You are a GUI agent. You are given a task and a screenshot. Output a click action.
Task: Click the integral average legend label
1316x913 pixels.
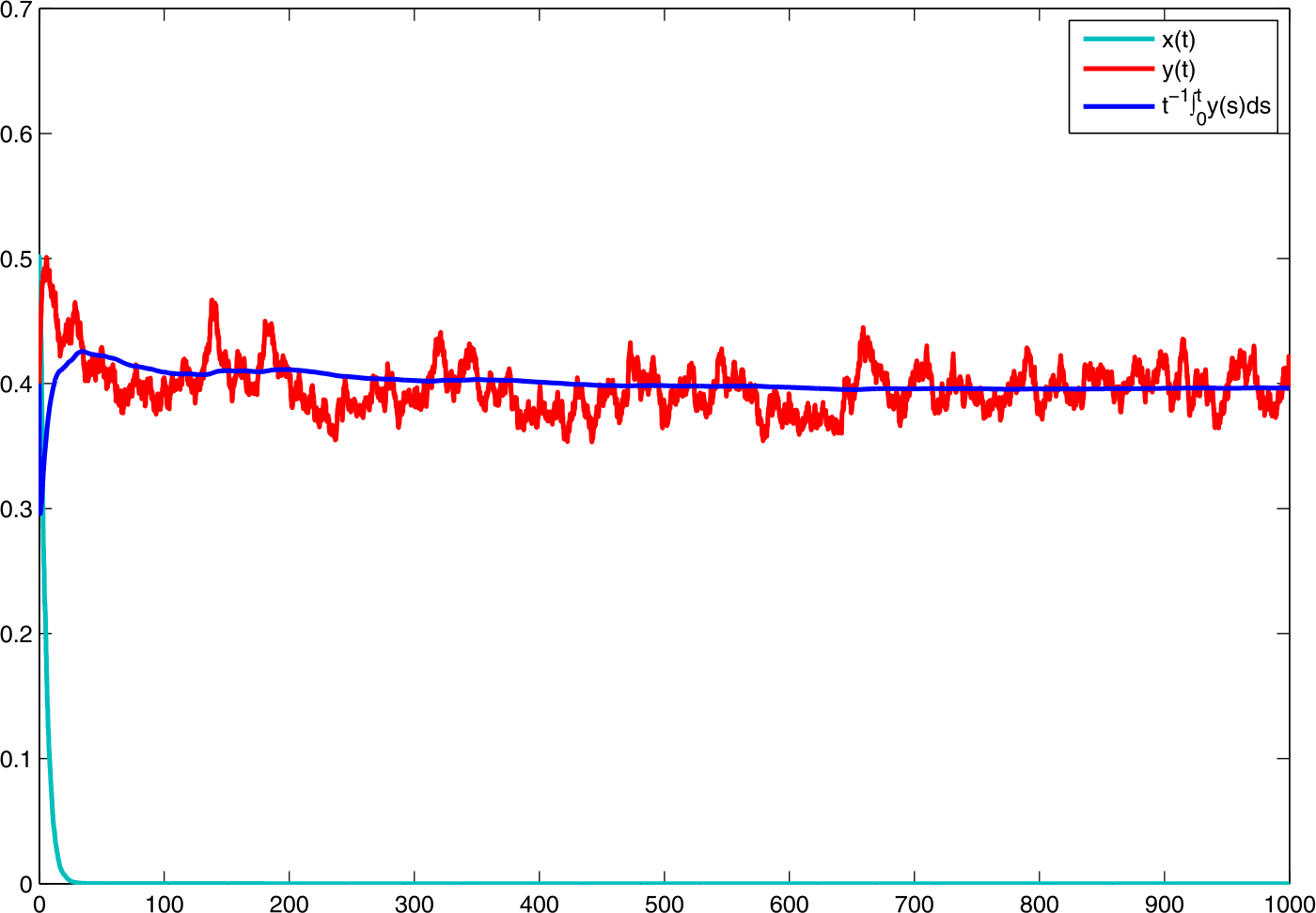pyautogui.click(x=1215, y=106)
